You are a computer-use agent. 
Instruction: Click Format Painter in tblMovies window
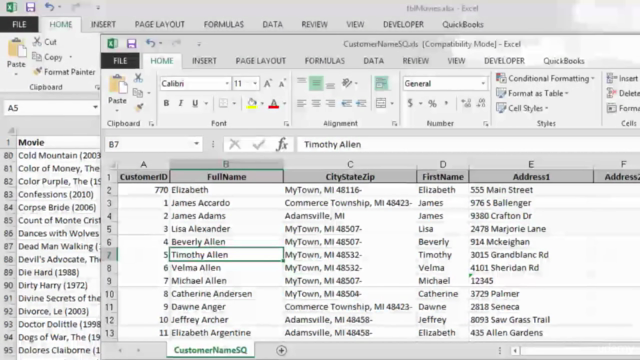point(64,72)
